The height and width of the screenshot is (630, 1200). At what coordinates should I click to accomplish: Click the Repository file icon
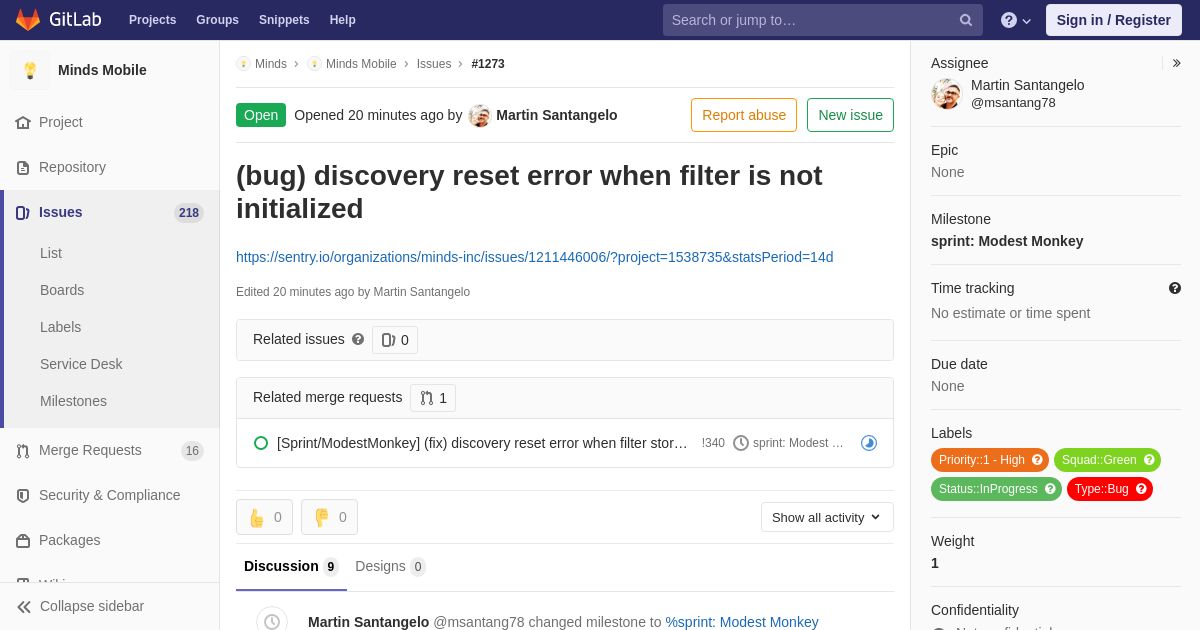click(23, 168)
